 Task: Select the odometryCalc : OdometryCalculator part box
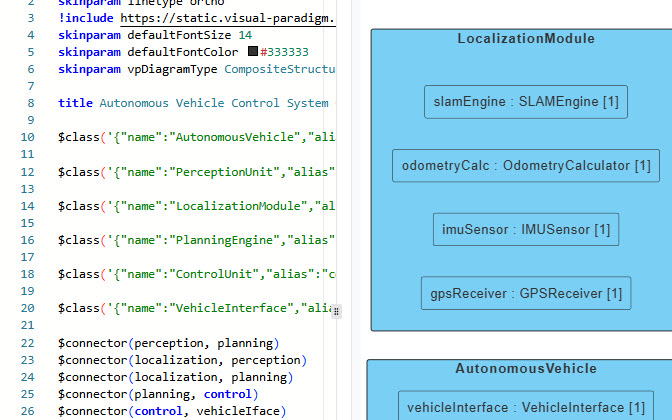point(526,166)
